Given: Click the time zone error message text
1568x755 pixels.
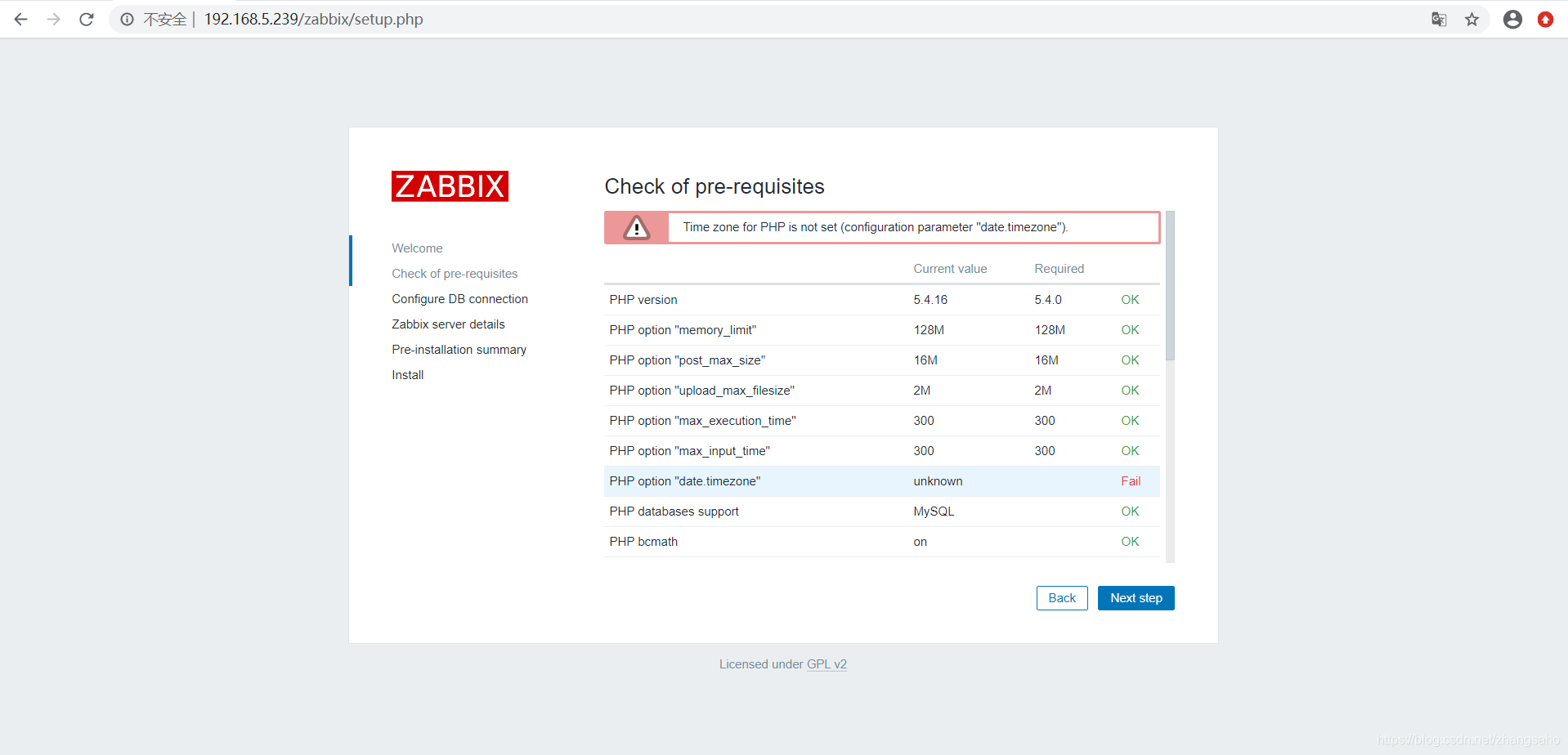Looking at the screenshot, I should [x=876, y=227].
